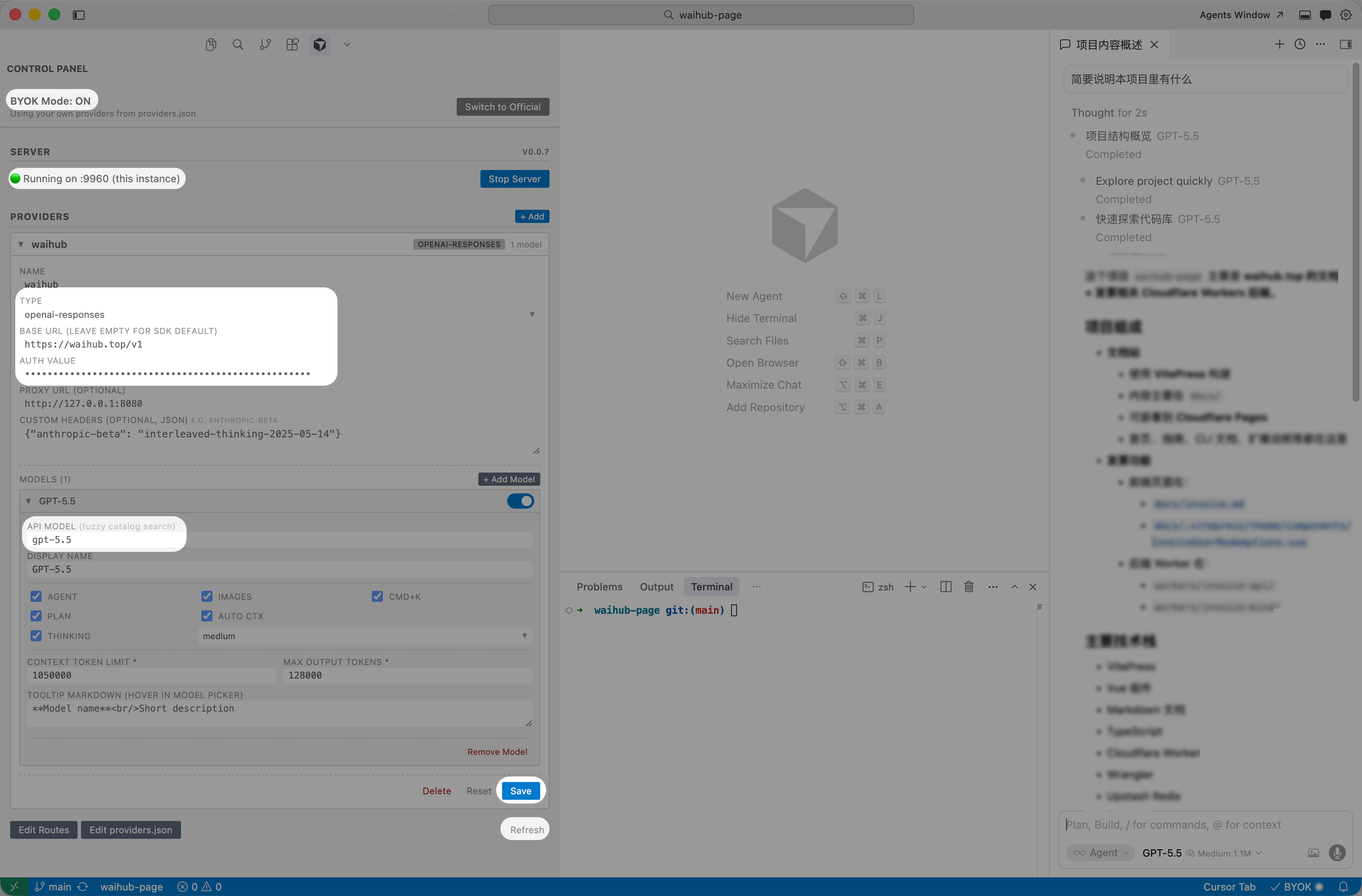Image resolution: width=1362 pixels, height=896 pixels.
Task: Open the thinking level medium dropdown
Action: coord(365,636)
